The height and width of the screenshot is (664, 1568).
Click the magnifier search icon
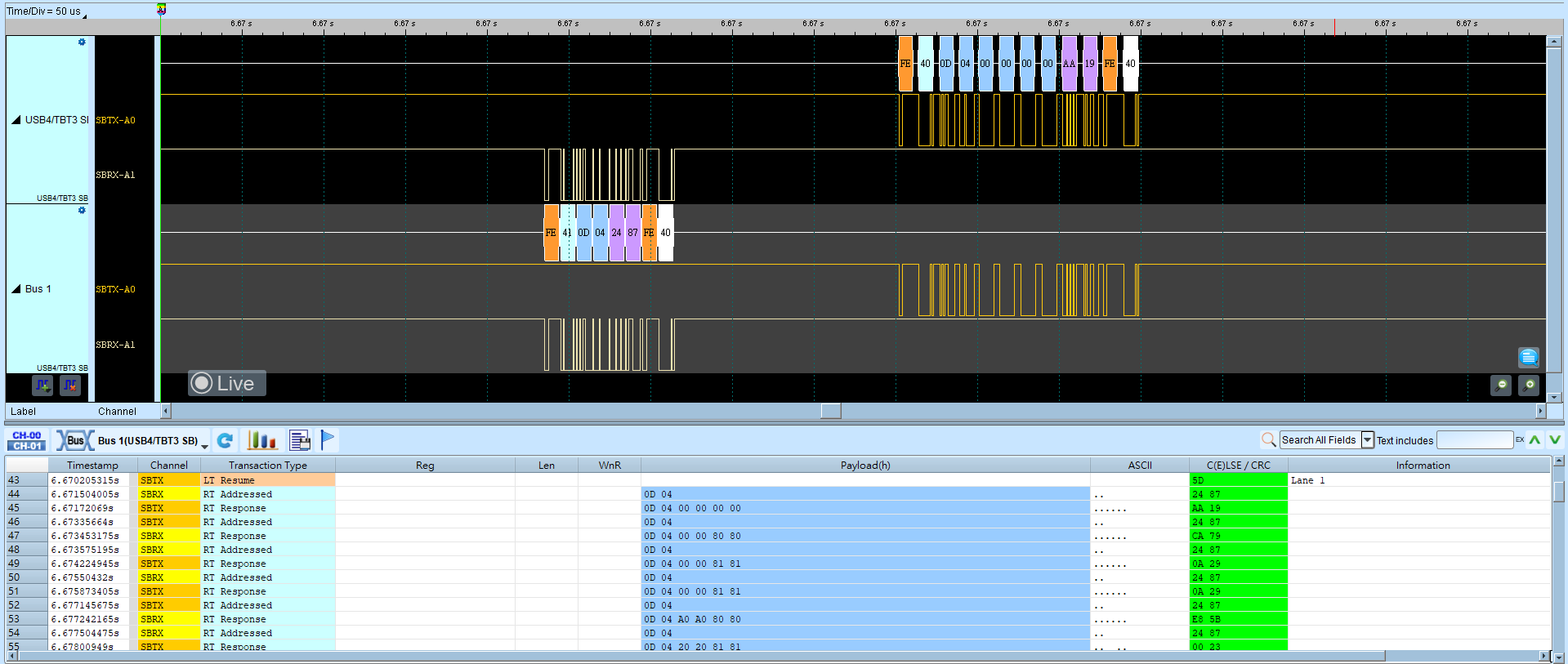coord(1268,439)
